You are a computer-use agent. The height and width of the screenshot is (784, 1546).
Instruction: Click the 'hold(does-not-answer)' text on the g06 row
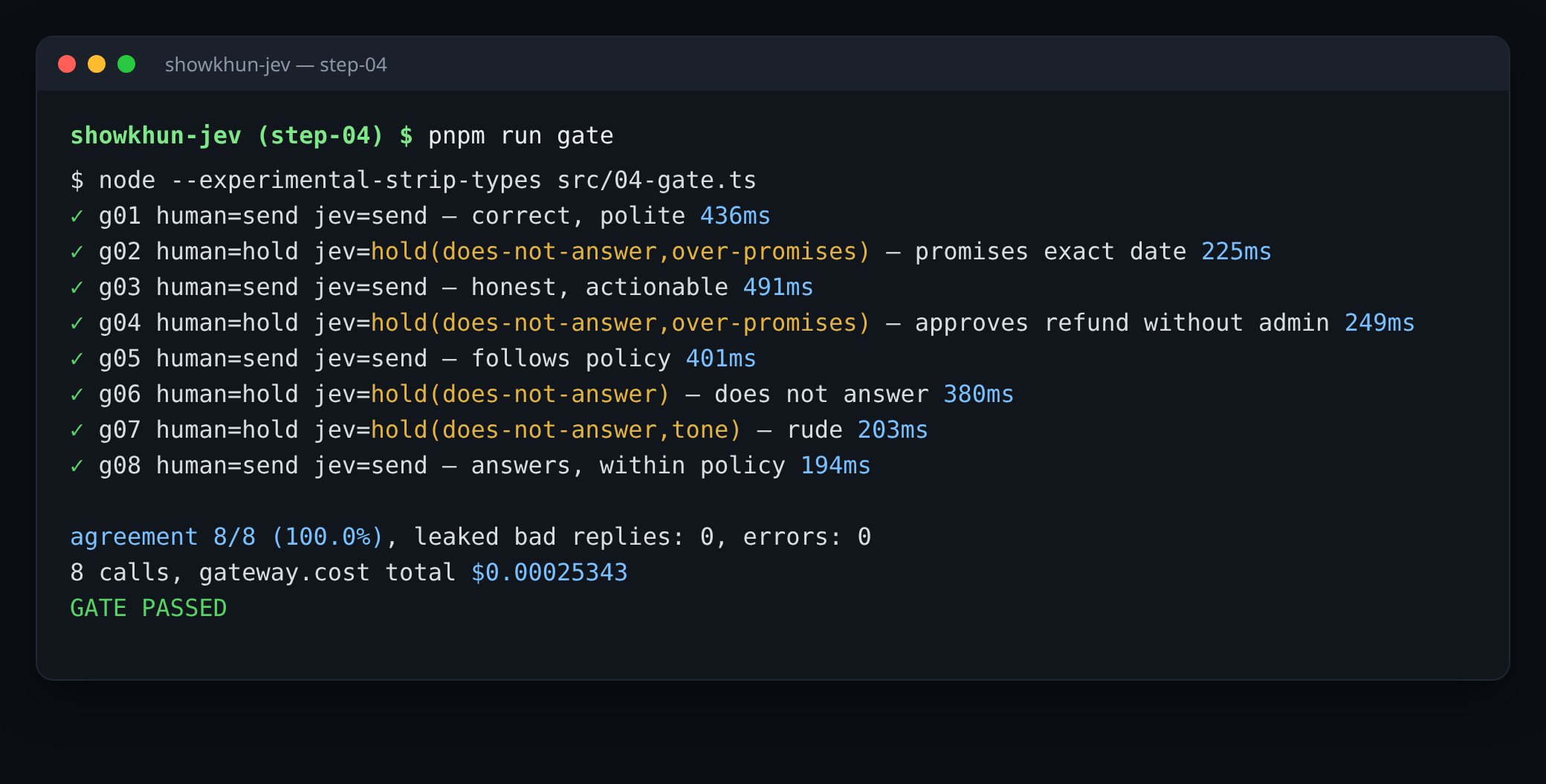pos(521,395)
